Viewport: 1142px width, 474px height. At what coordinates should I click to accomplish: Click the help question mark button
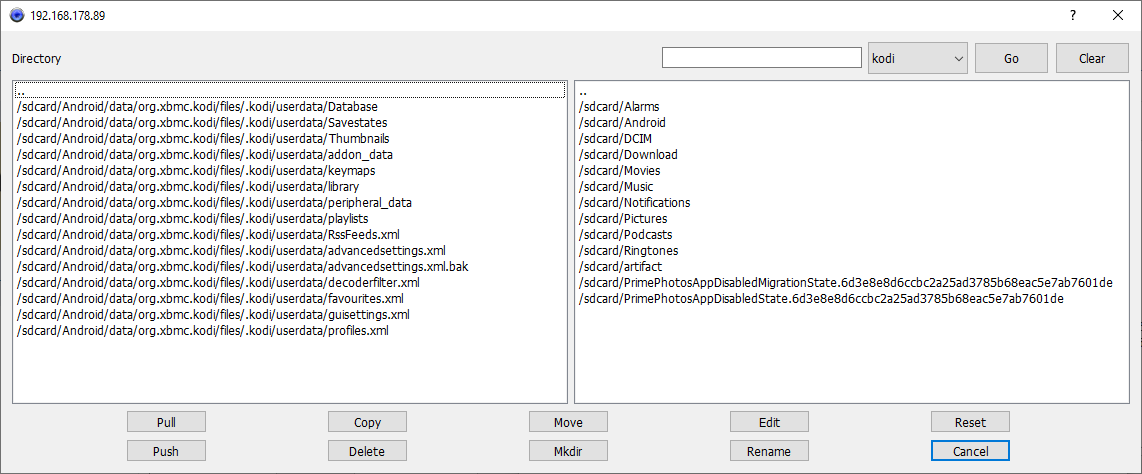1073,15
